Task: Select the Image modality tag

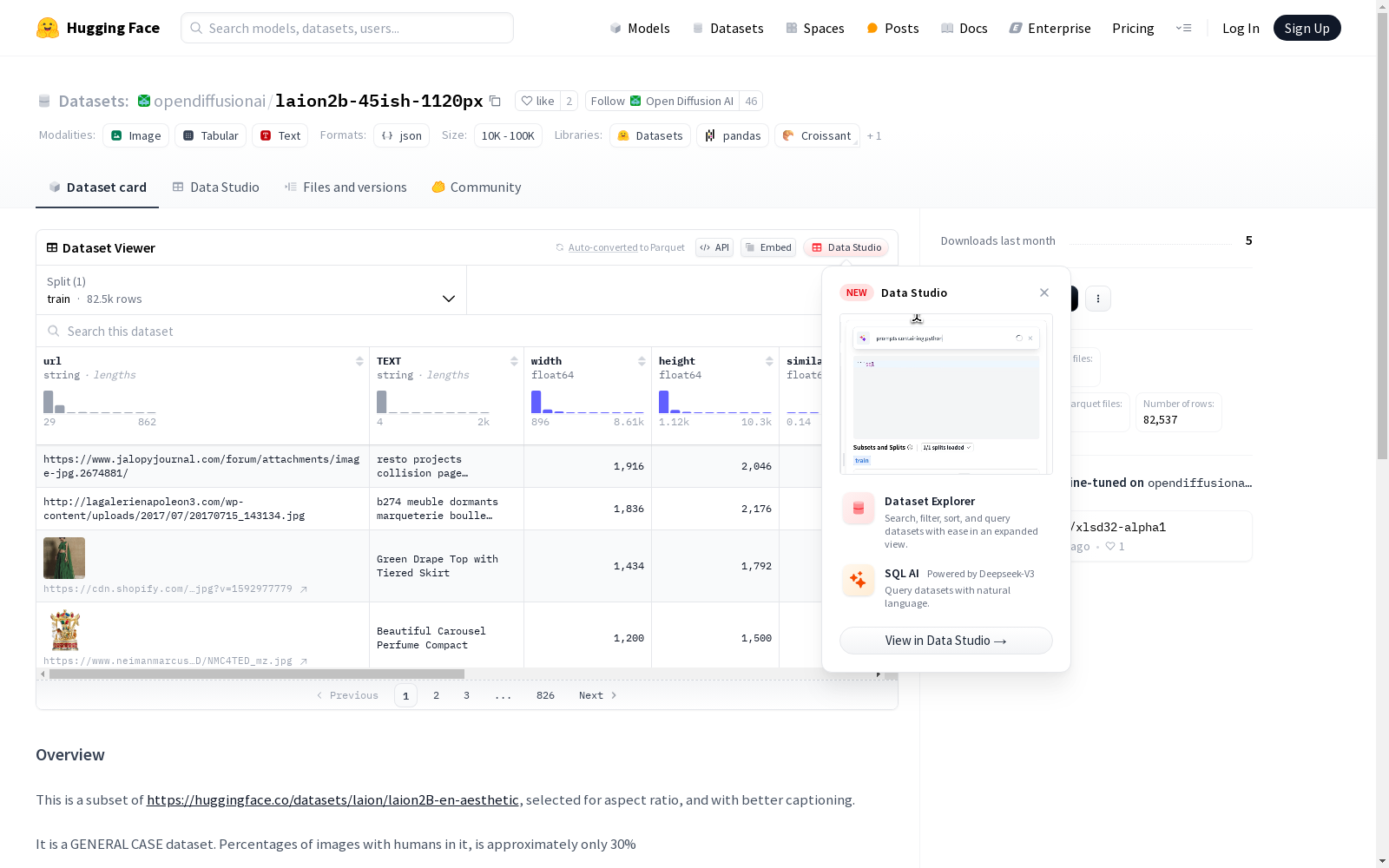Action: pyautogui.click(x=136, y=135)
